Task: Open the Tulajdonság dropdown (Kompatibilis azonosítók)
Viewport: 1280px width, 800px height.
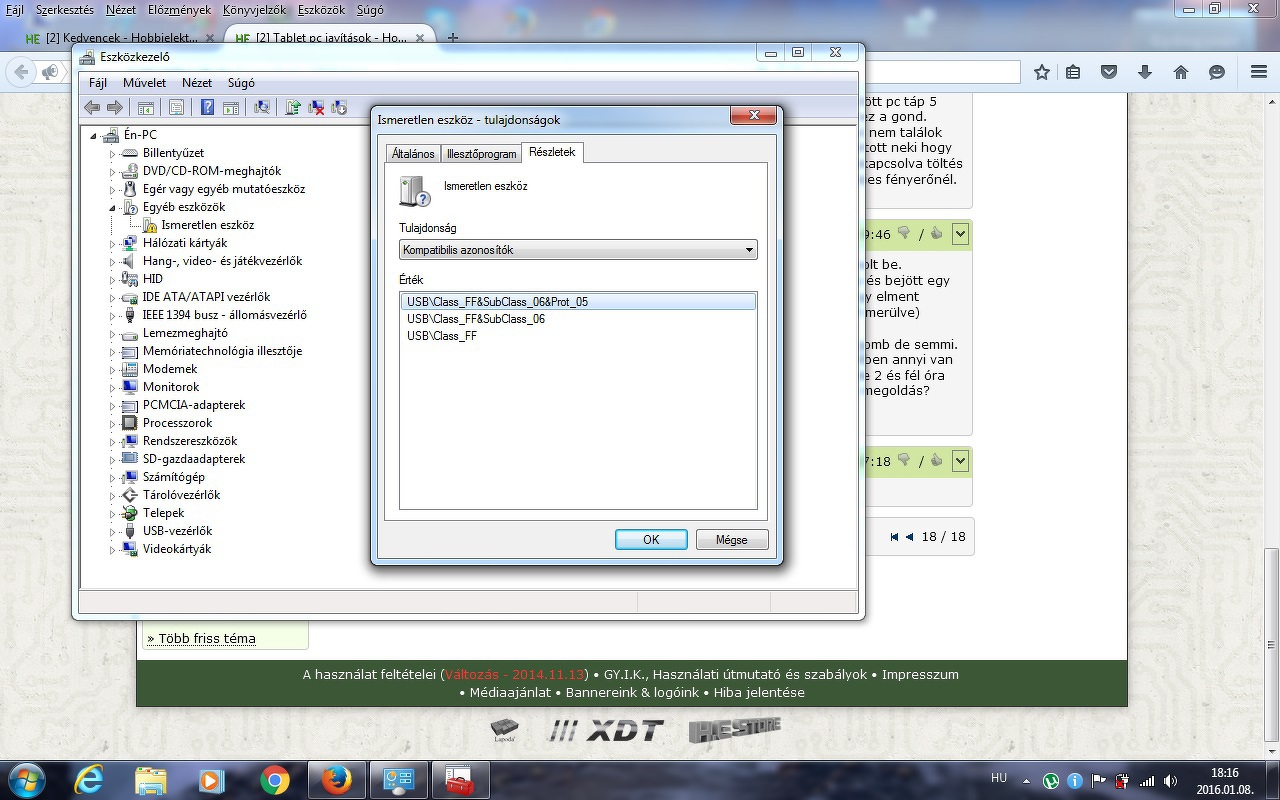Action: [x=578, y=250]
